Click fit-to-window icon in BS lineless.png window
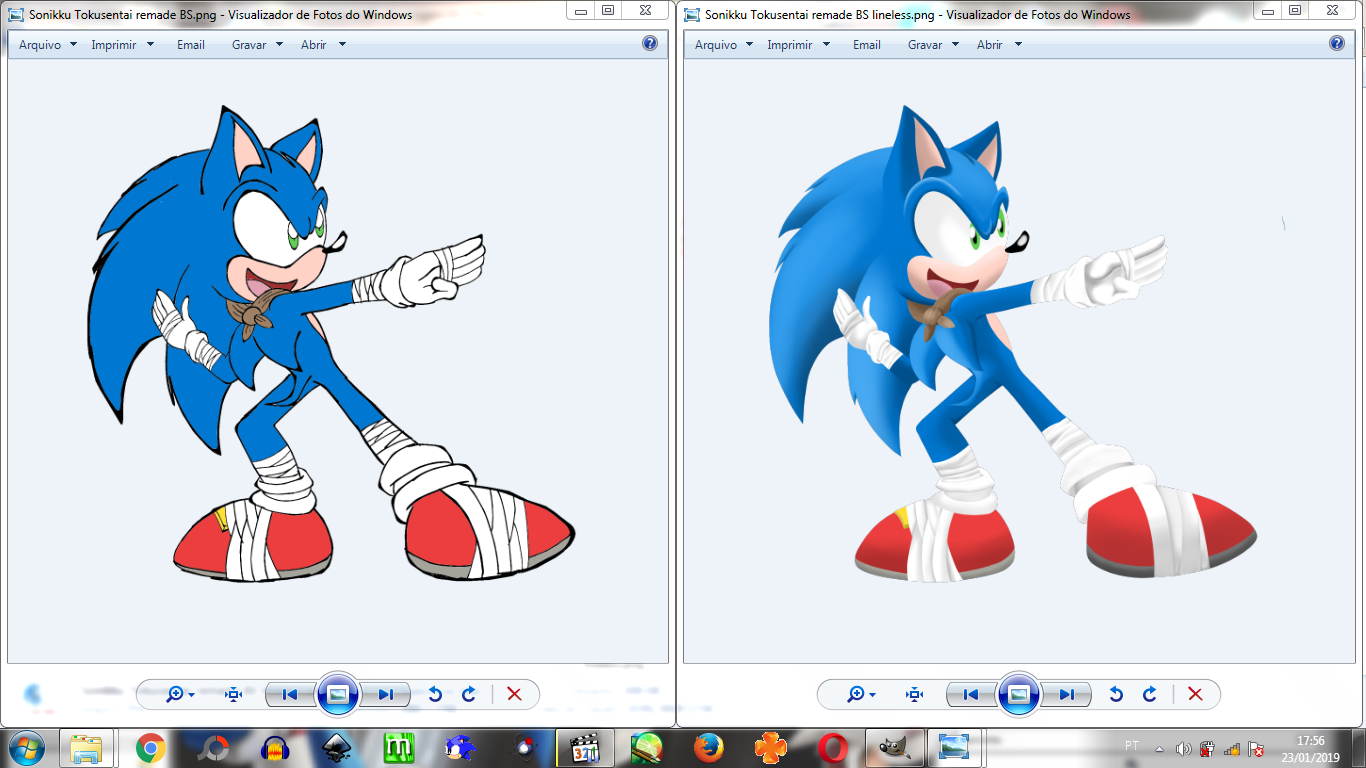This screenshot has height=768, width=1366. (x=914, y=694)
